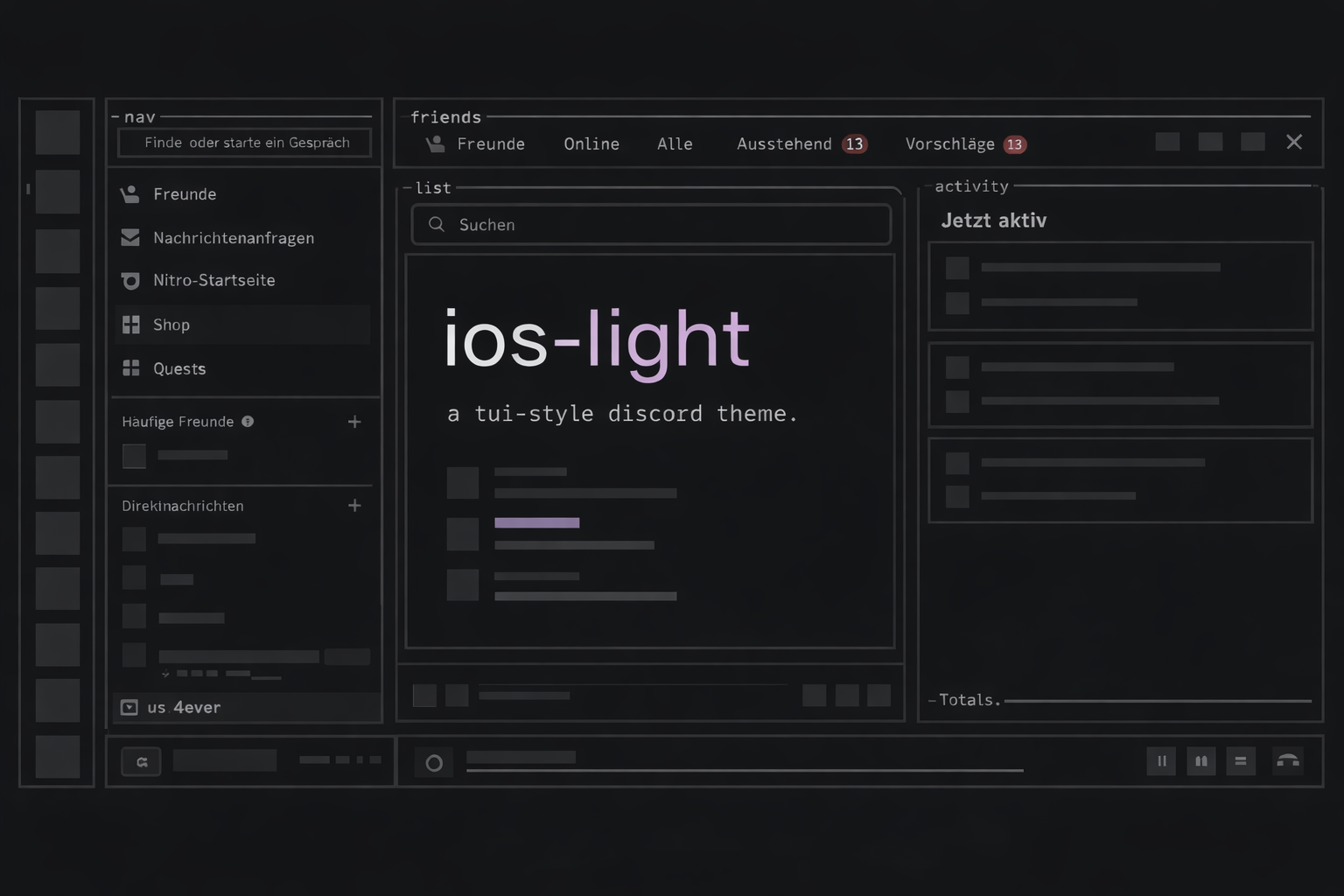Open the us 4ever conversation
This screenshot has height=896, width=1344.
point(247,707)
